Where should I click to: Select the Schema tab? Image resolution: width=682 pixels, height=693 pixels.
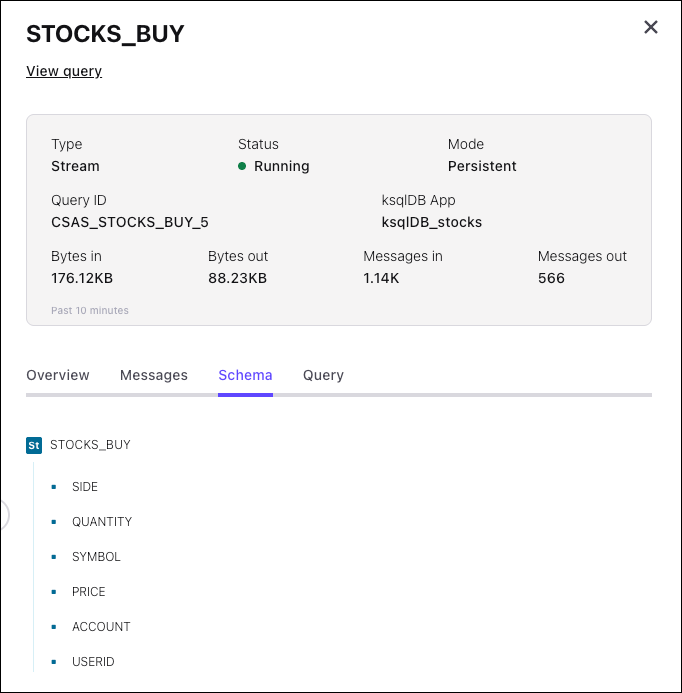click(x=245, y=375)
